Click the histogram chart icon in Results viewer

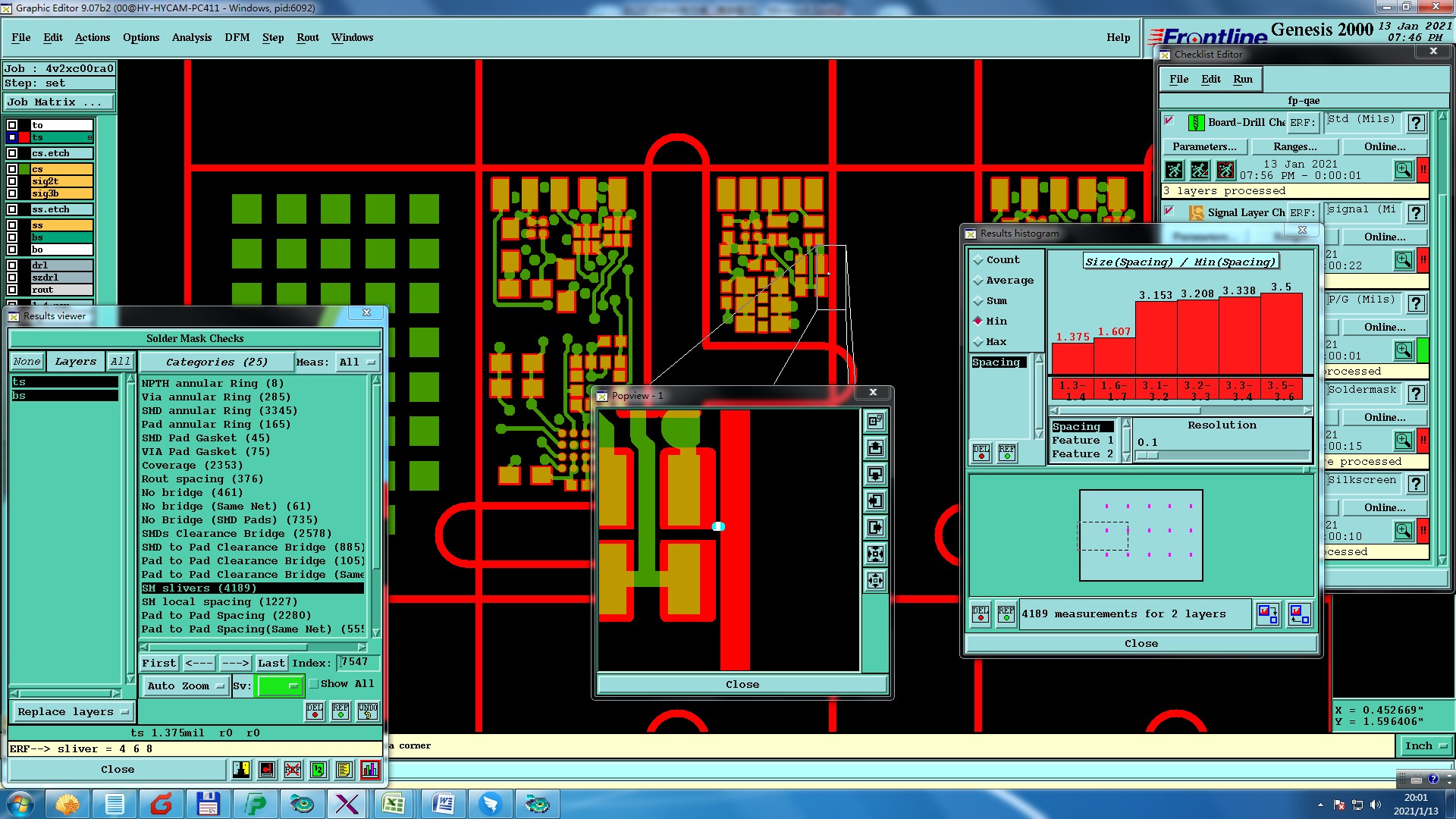[370, 770]
